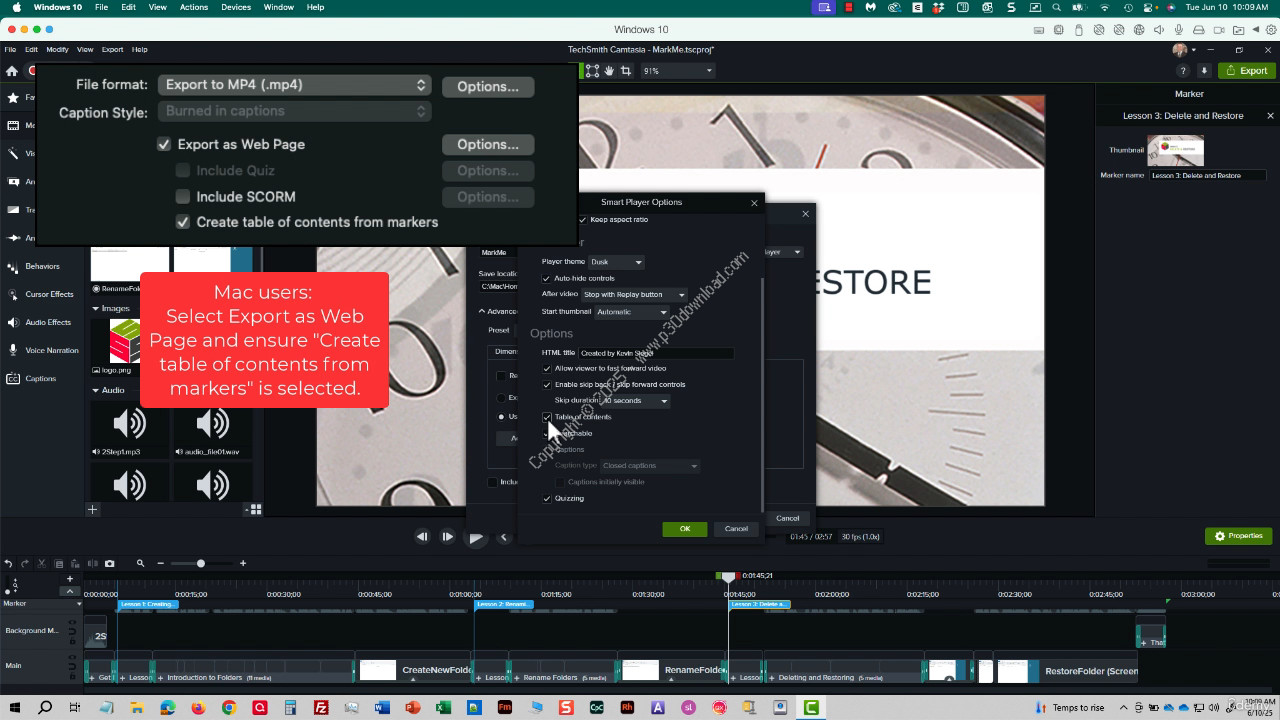This screenshot has height=720, width=1280.
Task: Open Camtasia Edit menu
Action: [x=32, y=49]
